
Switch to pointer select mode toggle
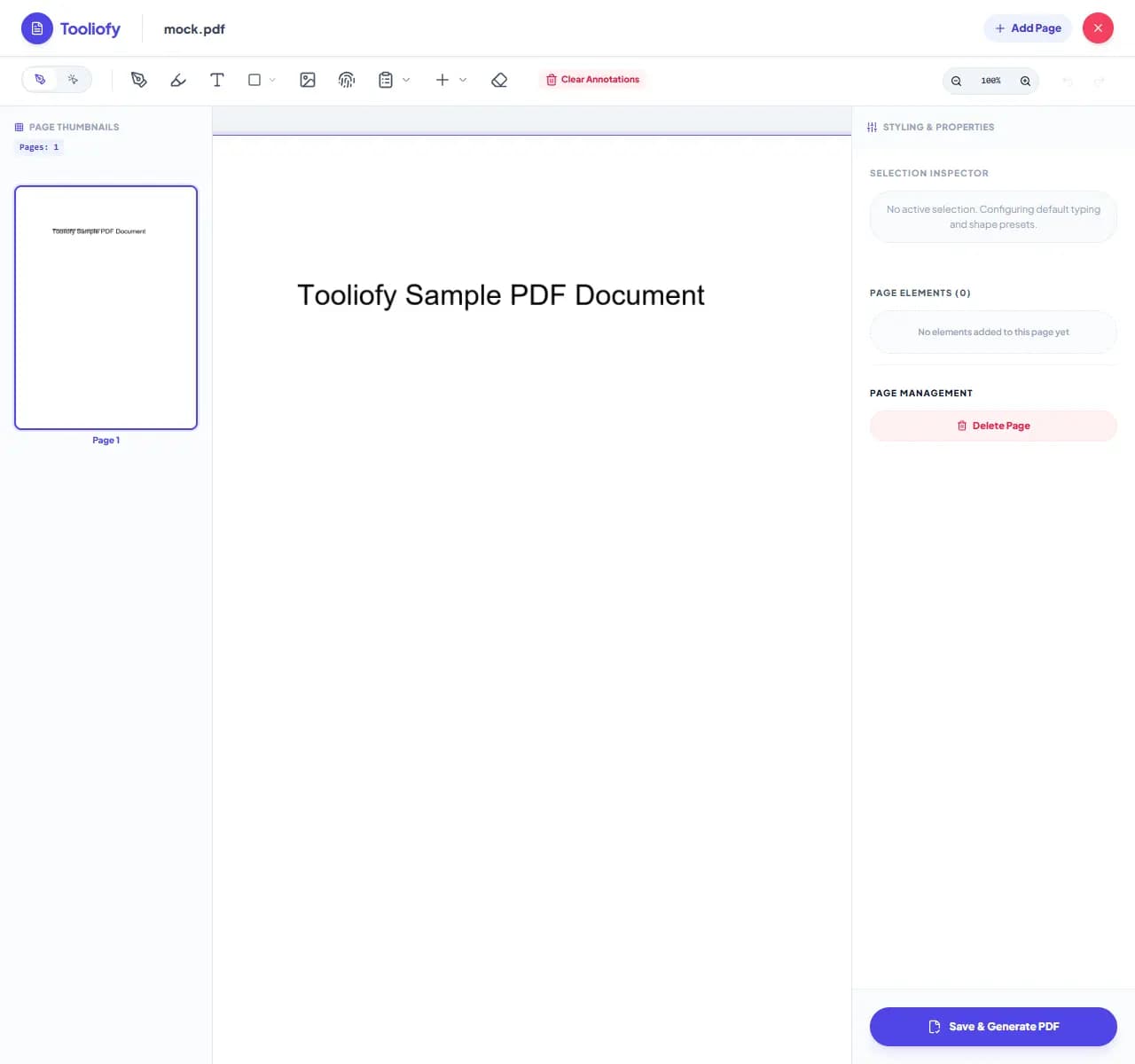tap(74, 80)
